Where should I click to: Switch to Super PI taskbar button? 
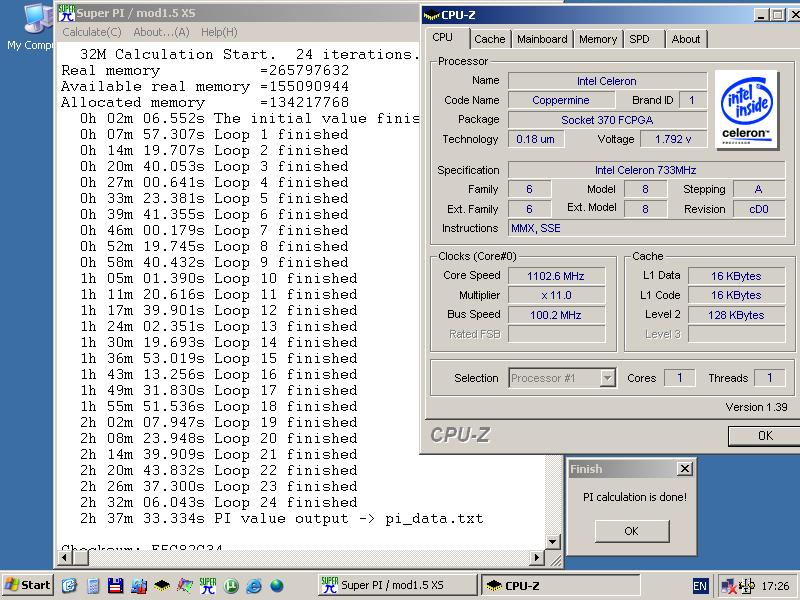[x=397, y=585]
